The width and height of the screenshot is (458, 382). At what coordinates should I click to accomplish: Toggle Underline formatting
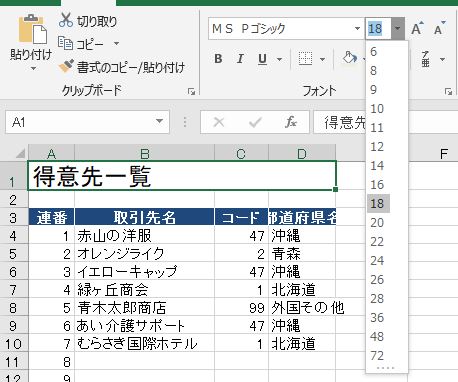click(x=263, y=59)
